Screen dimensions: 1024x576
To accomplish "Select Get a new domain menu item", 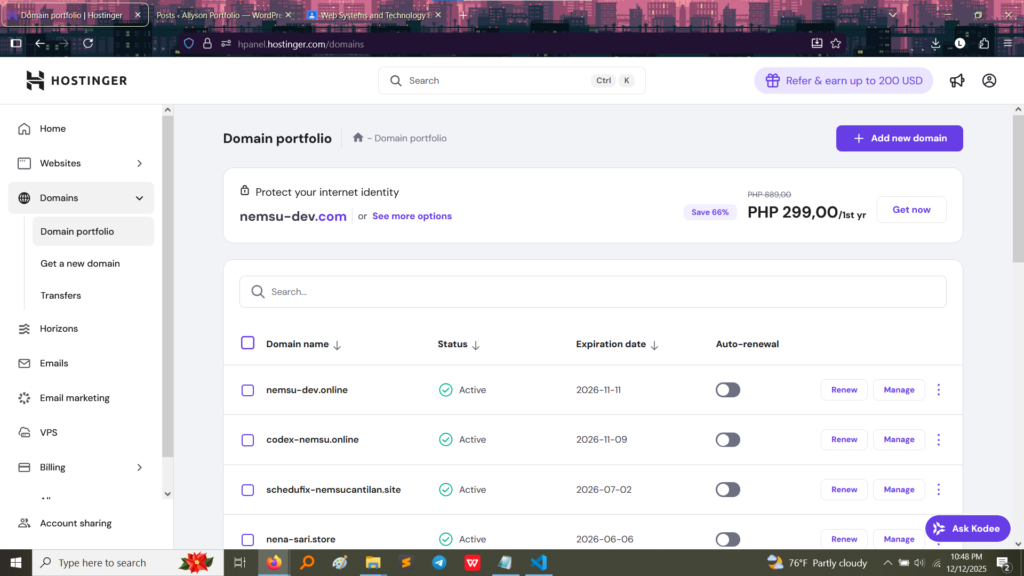I will click(80, 264).
